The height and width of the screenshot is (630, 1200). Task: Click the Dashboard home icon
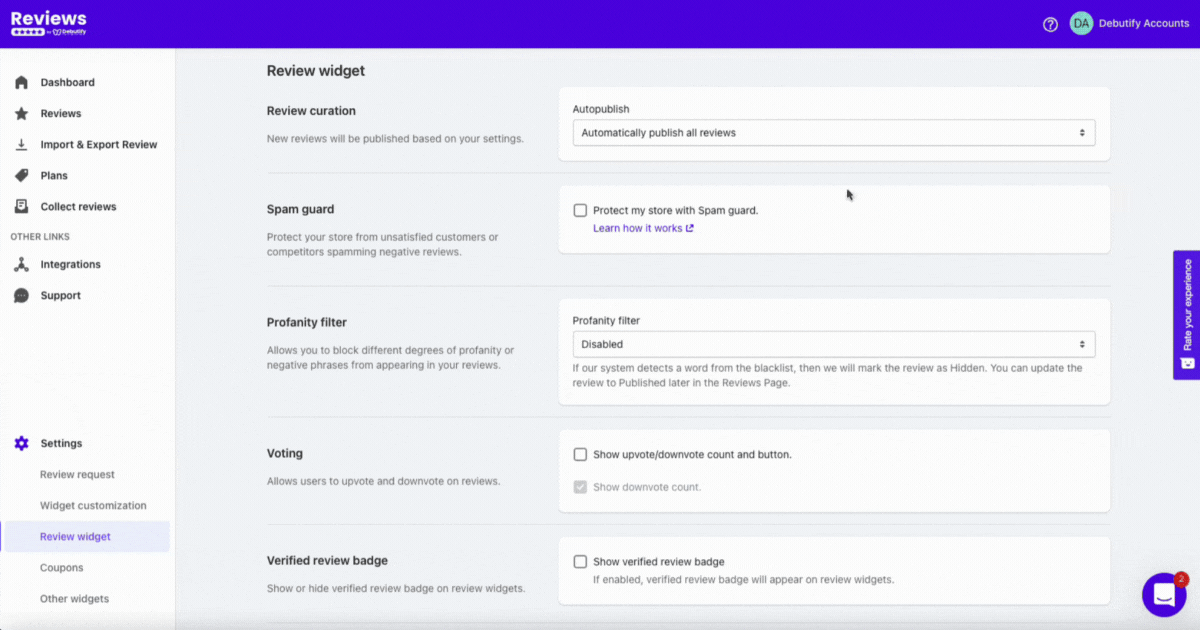point(21,82)
